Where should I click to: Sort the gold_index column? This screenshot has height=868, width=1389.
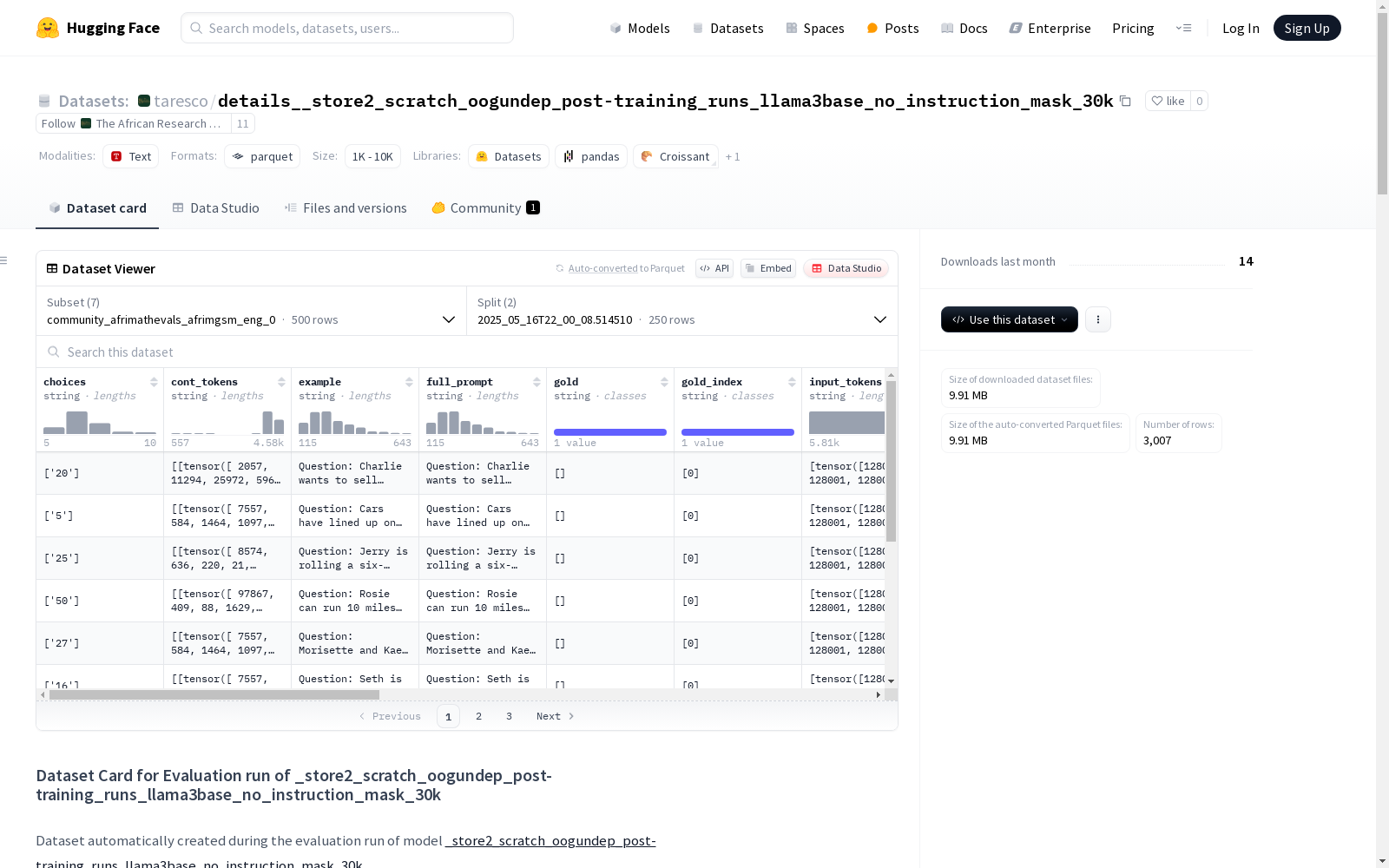click(x=792, y=382)
